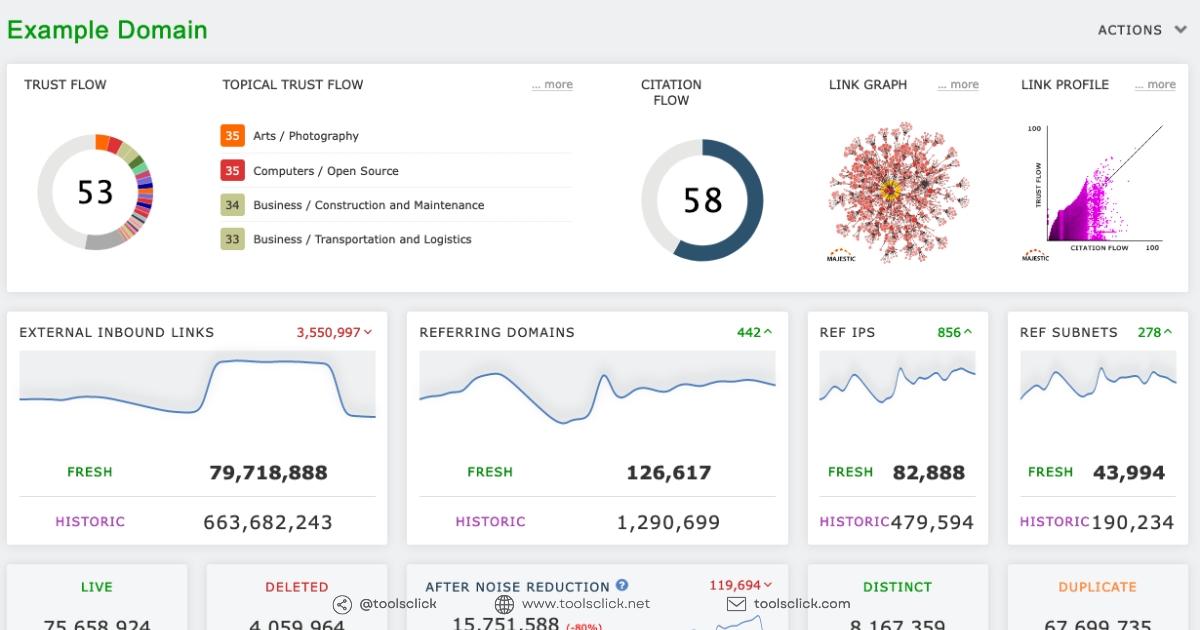
Task: Expand Ref Subnets 278 chevron
Action: click(x=1168, y=332)
